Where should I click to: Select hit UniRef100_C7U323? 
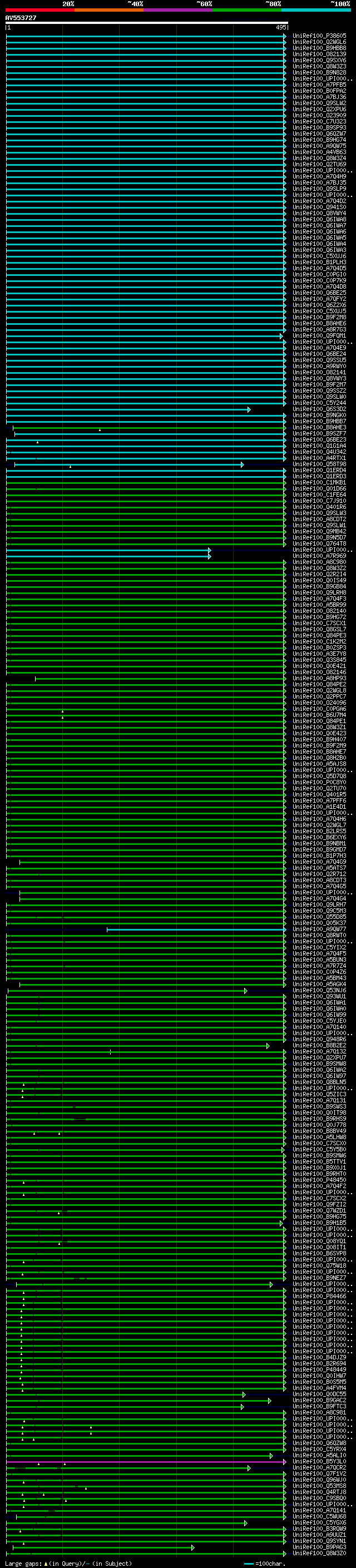[319, 122]
